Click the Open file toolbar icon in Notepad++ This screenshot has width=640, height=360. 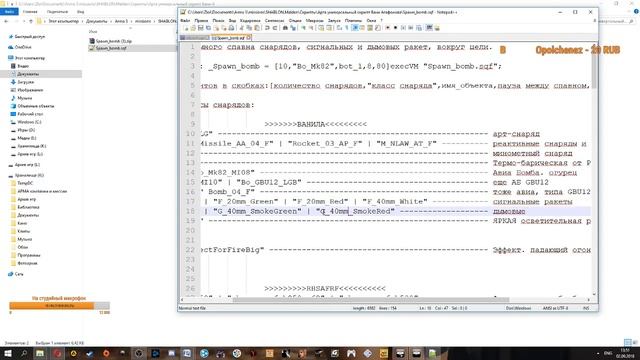[x=193, y=28]
